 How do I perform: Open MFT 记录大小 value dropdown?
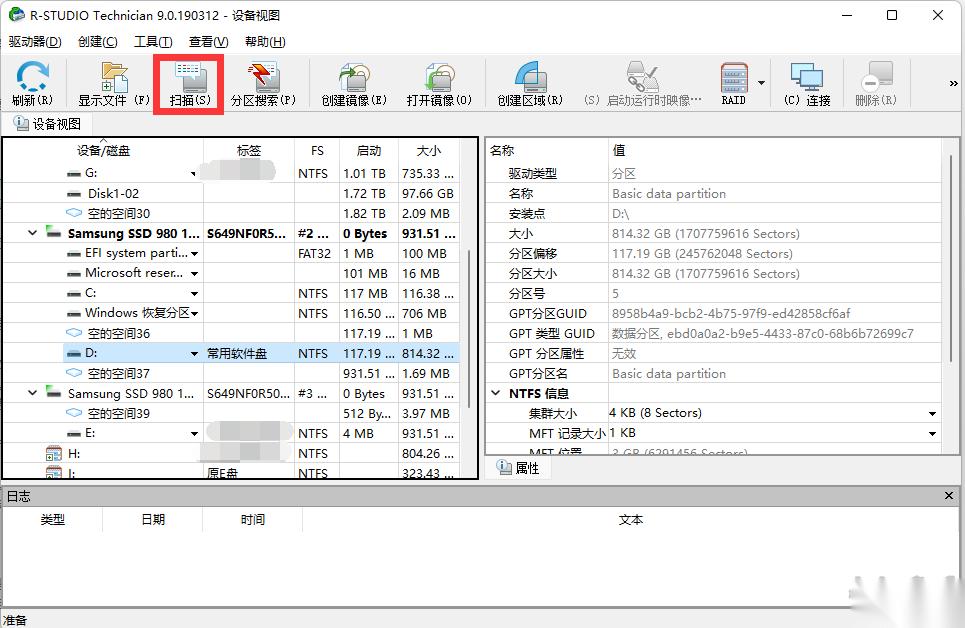point(932,433)
